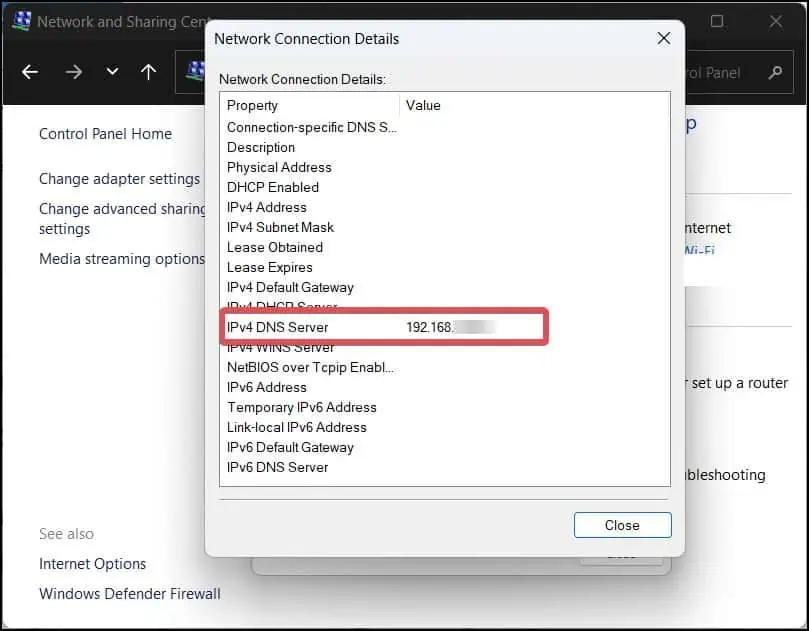Open Internet Options
This screenshot has width=809, height=631.
pos(92,563)
